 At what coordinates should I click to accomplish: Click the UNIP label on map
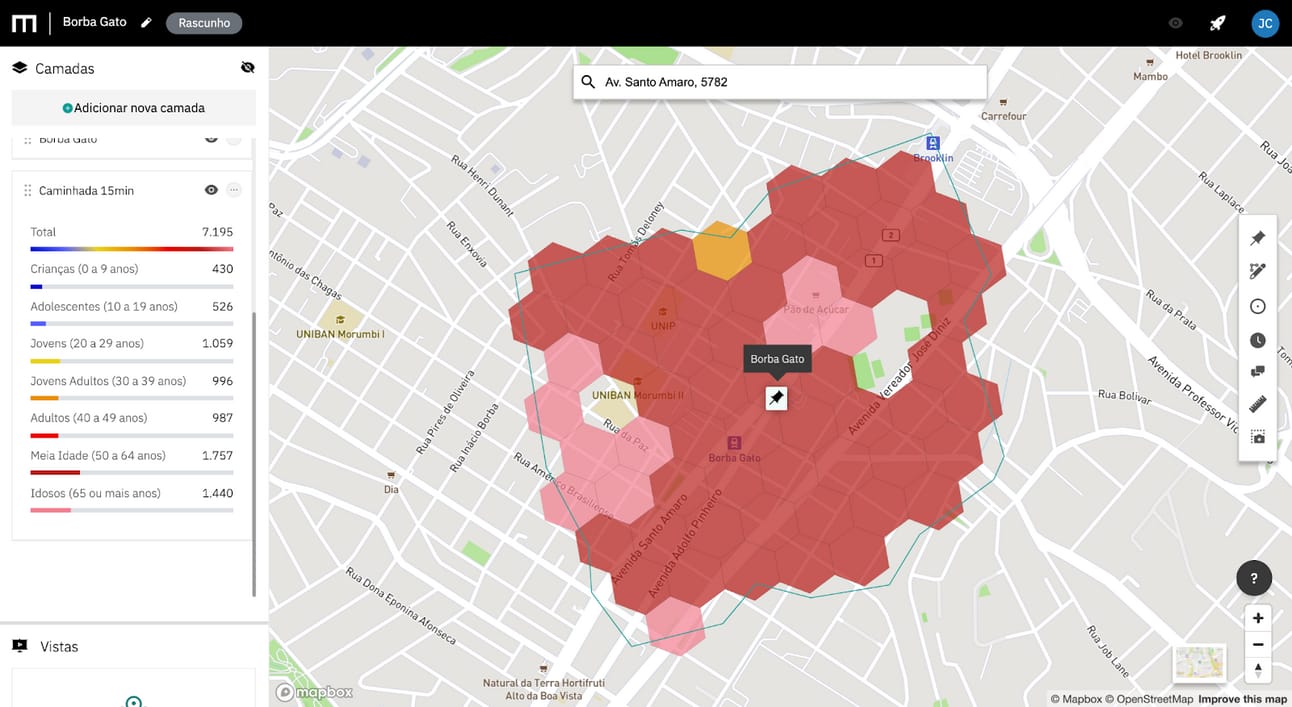(x=663, y=326)
